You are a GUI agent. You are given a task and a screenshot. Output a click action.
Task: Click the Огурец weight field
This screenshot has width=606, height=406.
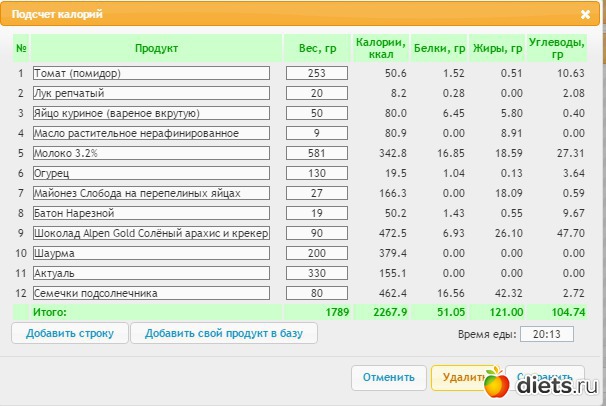coord(317,173)
